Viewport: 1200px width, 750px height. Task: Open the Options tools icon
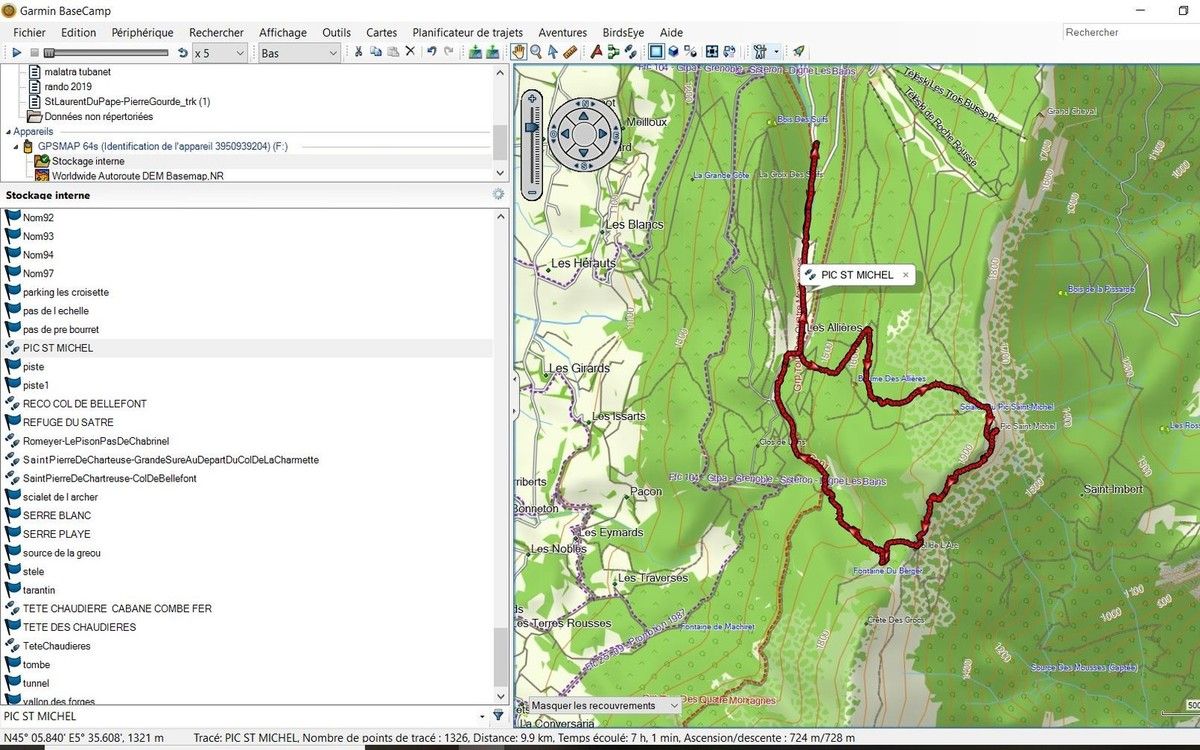pos(760,52)
